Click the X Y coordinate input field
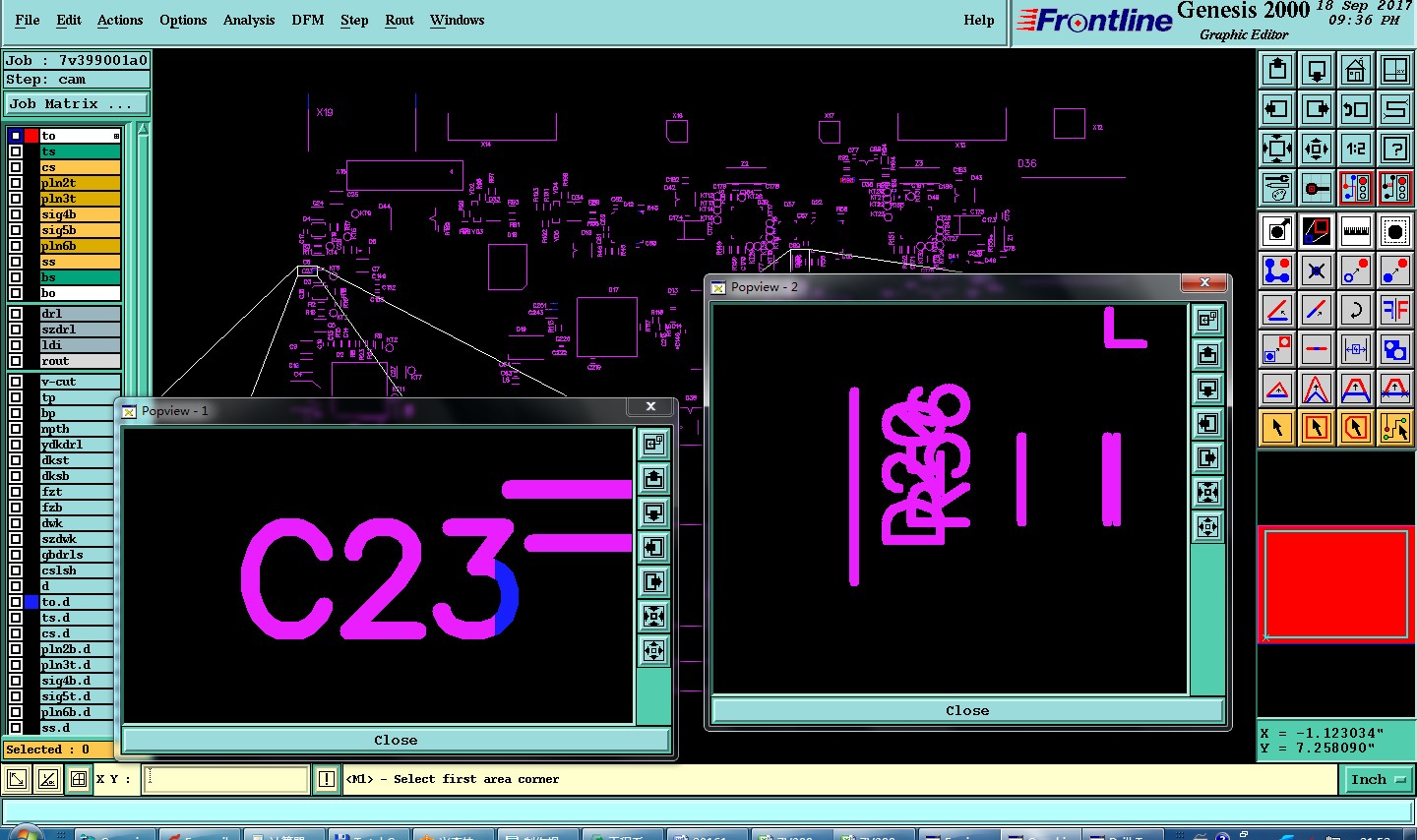1417x840 pixels. (226, 779)
